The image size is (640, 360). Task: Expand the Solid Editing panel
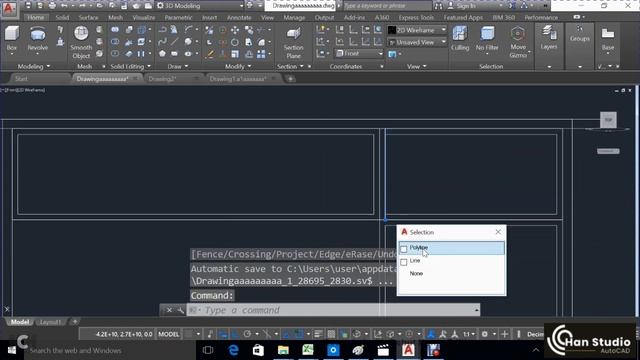coord(130,66)
